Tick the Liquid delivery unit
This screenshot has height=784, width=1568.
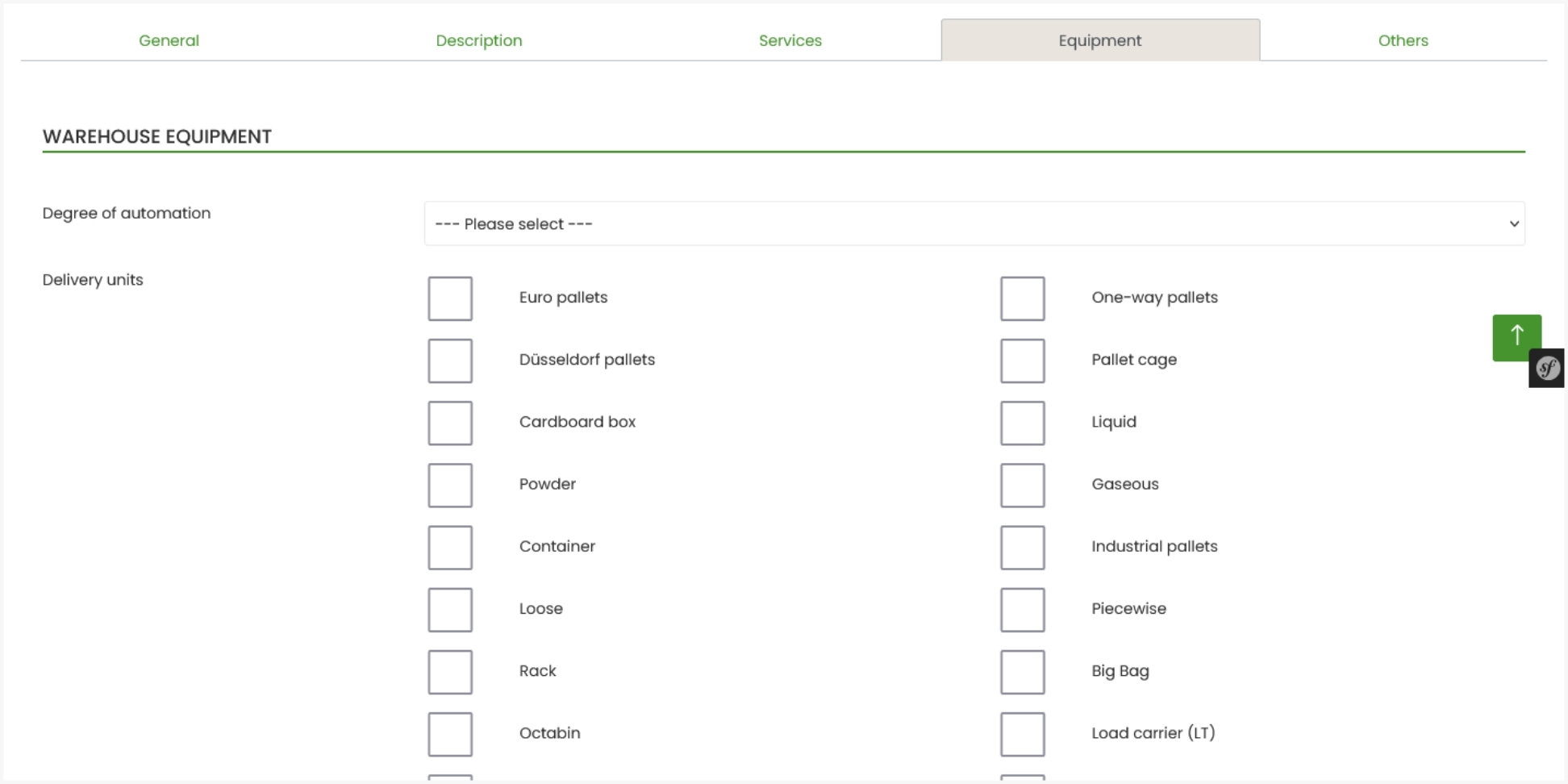point(1021,423)
